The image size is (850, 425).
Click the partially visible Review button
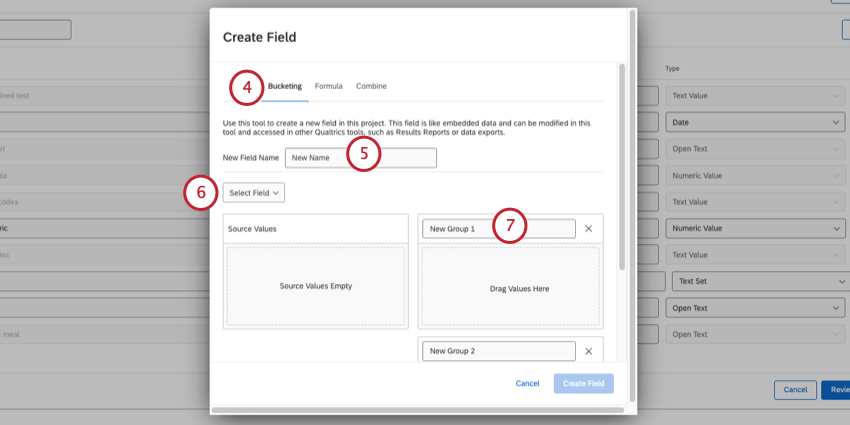click(x=836, y=390)
